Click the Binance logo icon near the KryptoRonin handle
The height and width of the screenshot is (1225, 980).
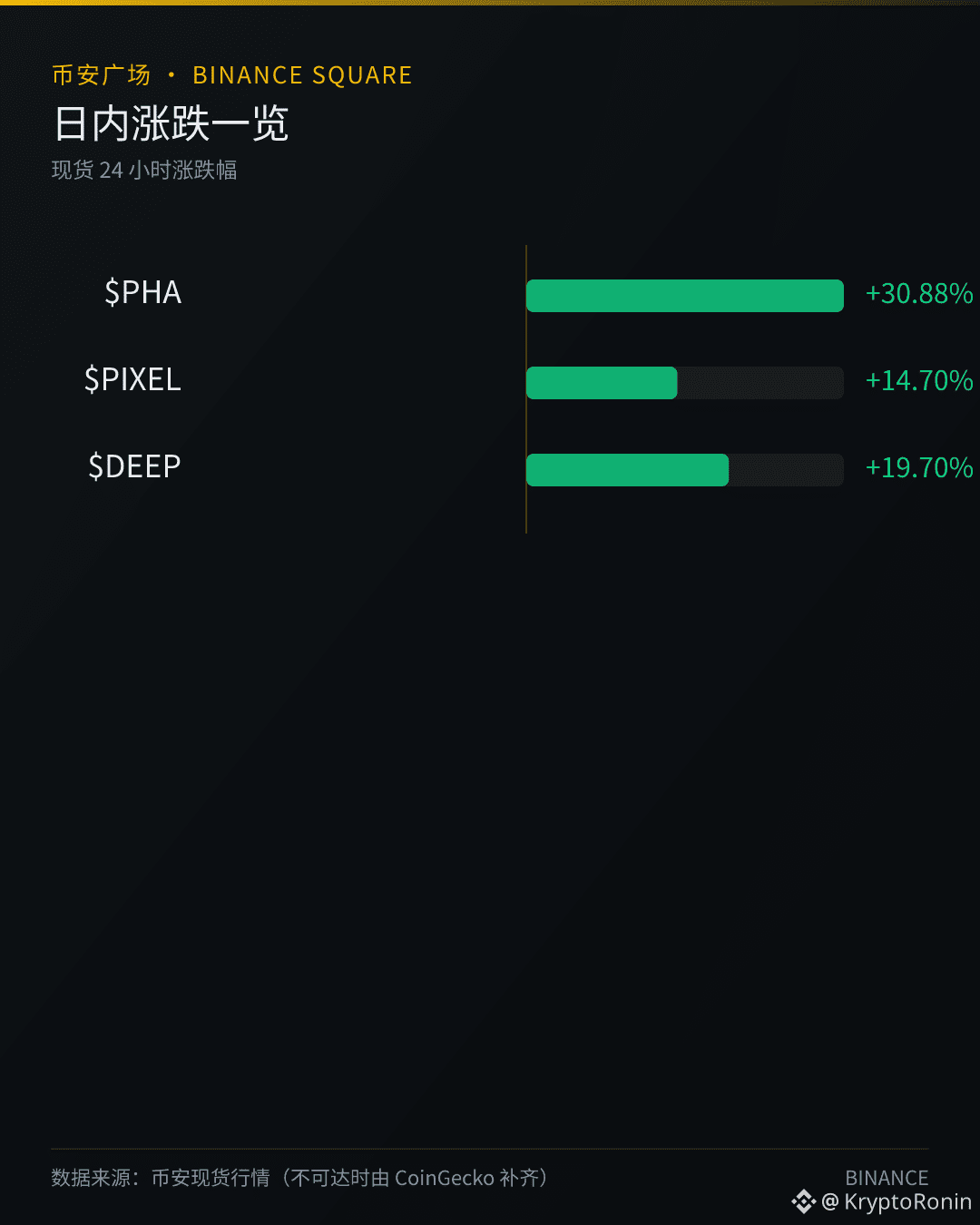(x=804, y=1202)
